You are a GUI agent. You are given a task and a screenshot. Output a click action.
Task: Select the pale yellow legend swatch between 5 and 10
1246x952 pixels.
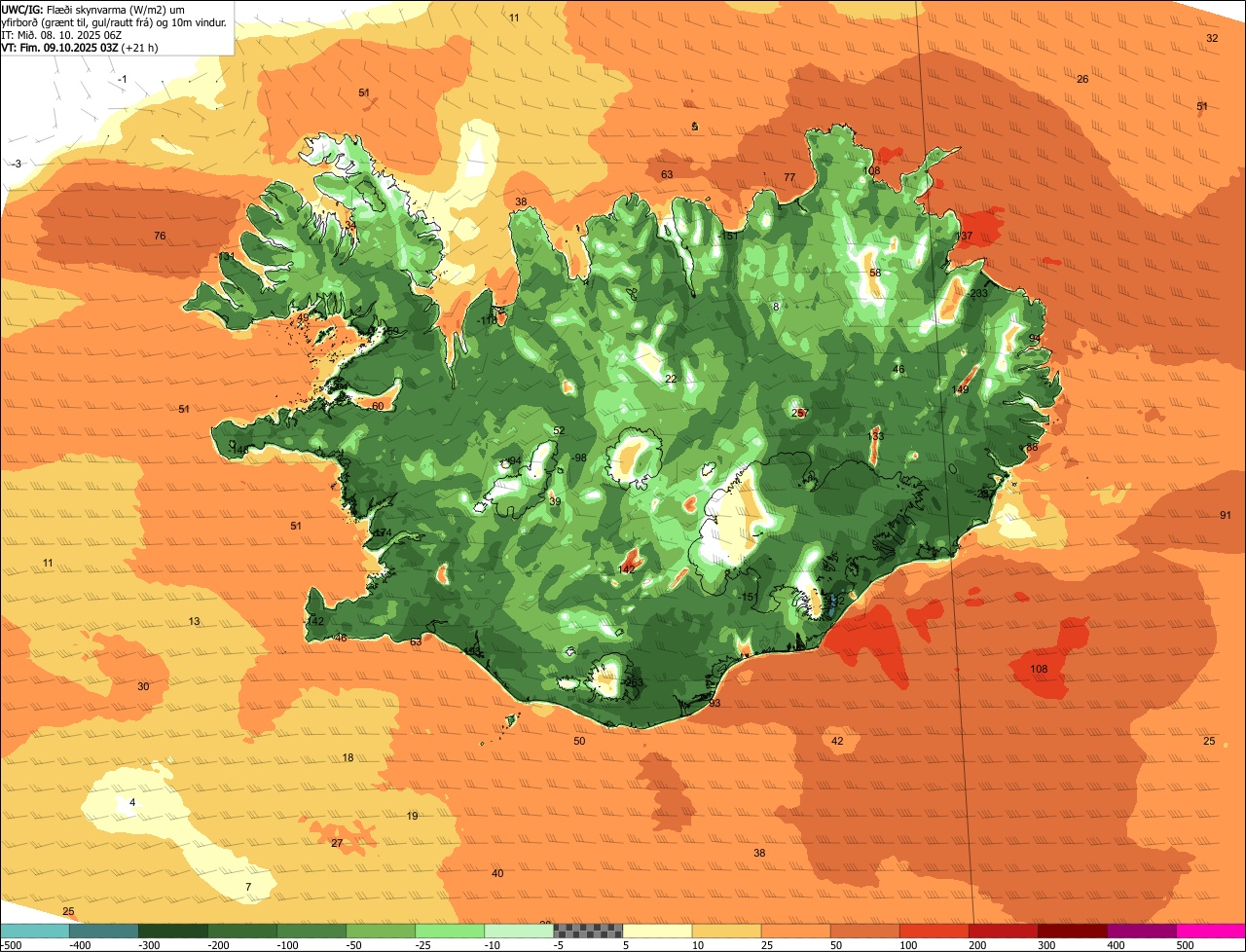pyautogui.click(x=656, y=931)
